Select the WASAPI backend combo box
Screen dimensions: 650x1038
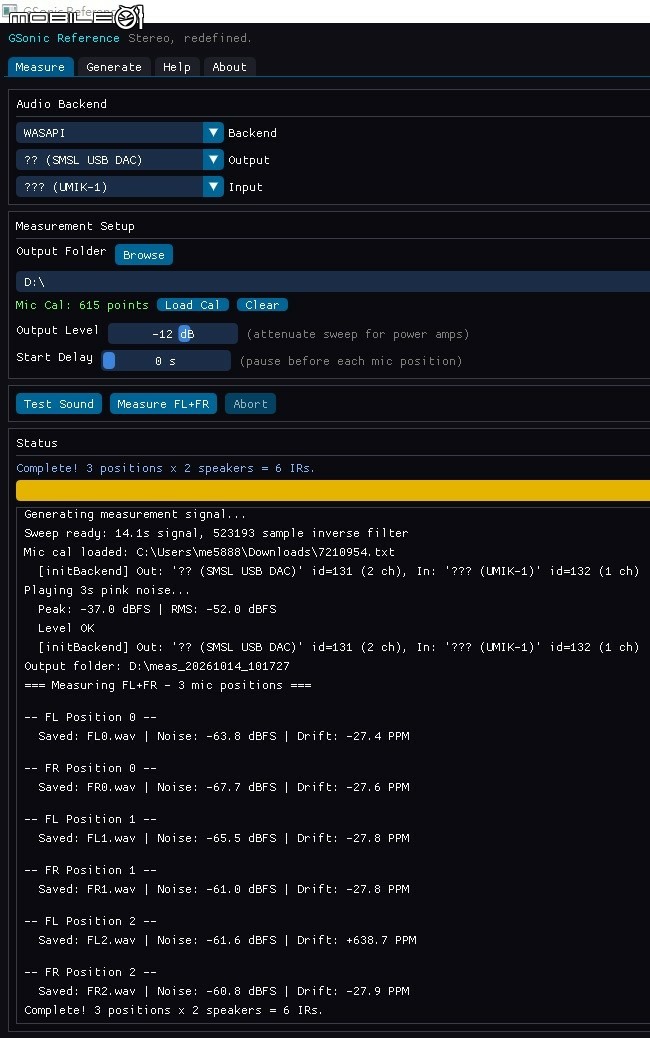point(120,132)
